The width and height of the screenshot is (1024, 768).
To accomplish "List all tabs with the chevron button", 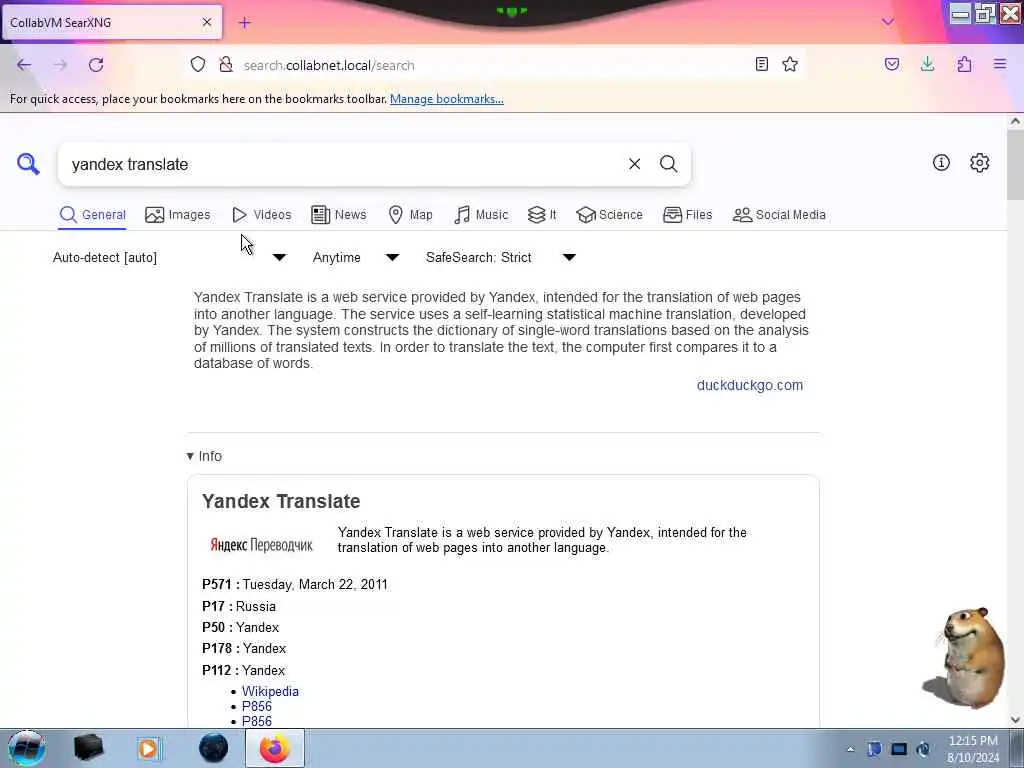I will pos(888,22).
